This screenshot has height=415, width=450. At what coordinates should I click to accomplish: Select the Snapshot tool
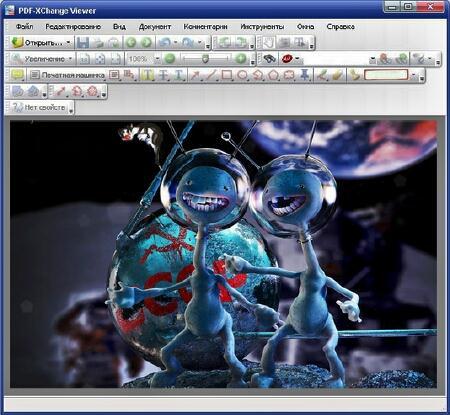(284, 42)
